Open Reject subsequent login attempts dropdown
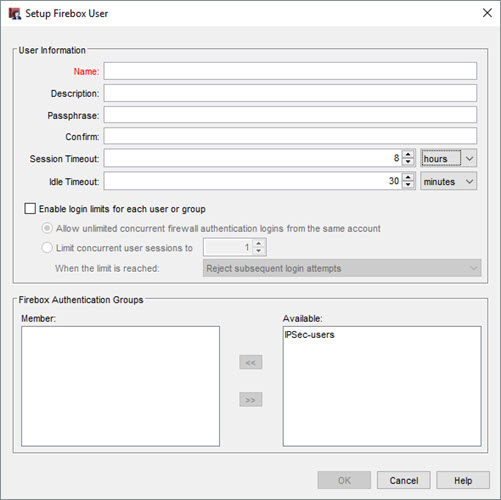 [342, 268]
